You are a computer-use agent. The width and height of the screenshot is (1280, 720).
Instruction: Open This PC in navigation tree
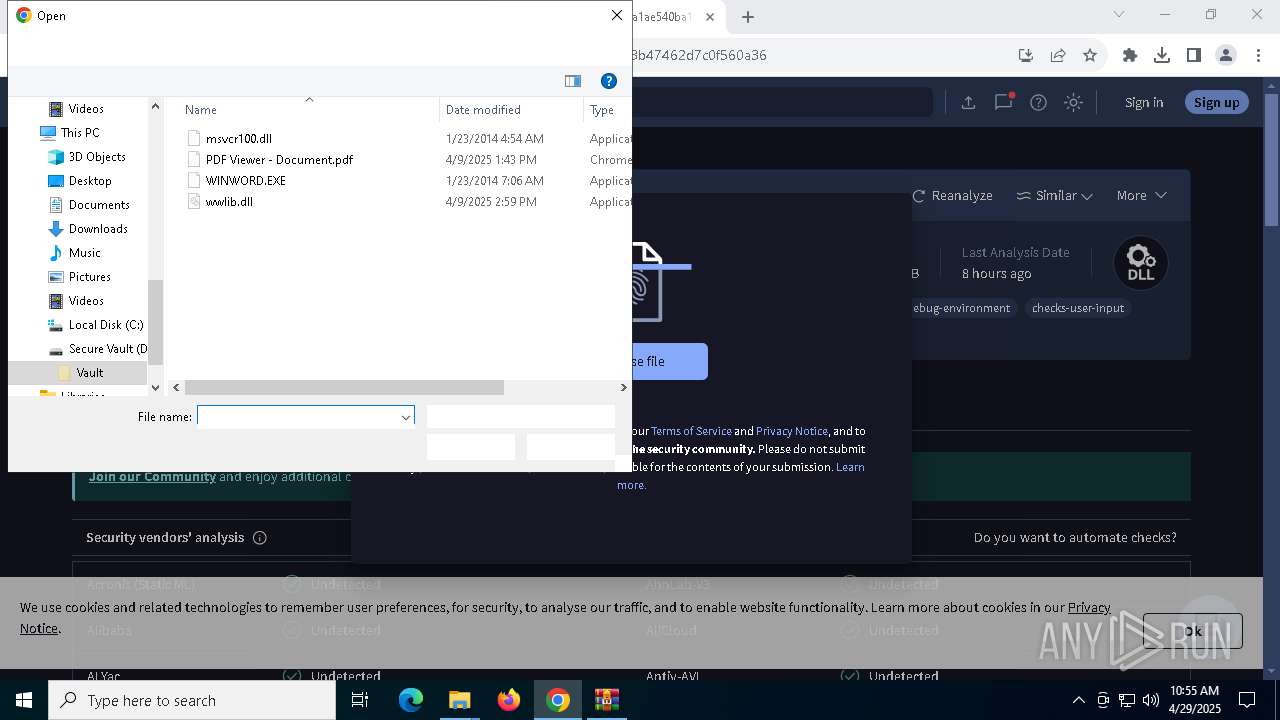(80, 133)
